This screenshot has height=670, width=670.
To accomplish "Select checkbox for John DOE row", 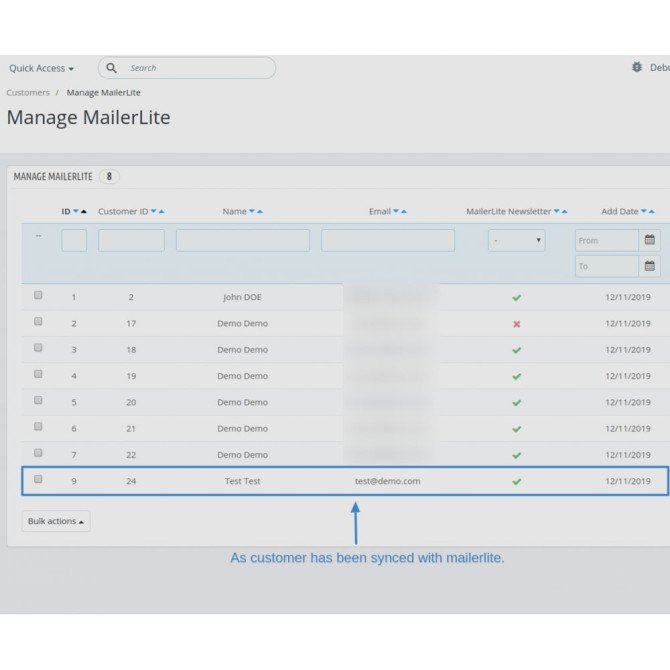I will [38, 295].
